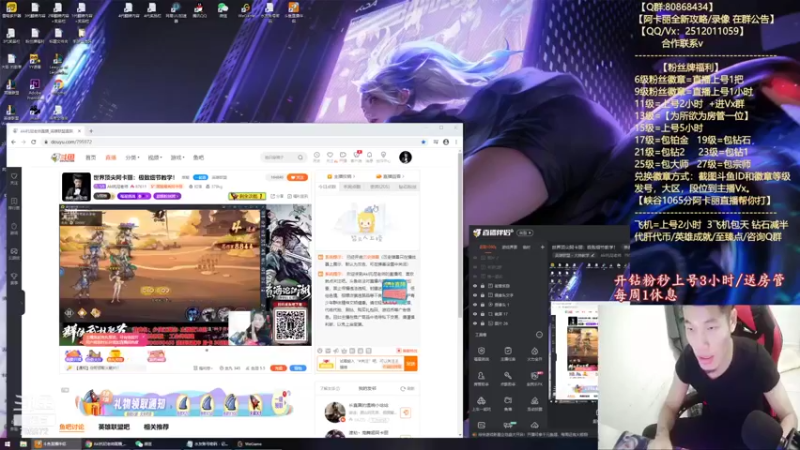The width and height of the screenshot is (800, 450).
Task: Toggle the lock on 图片 26 source
Action: pyautogui.click(x=483, y=323)
